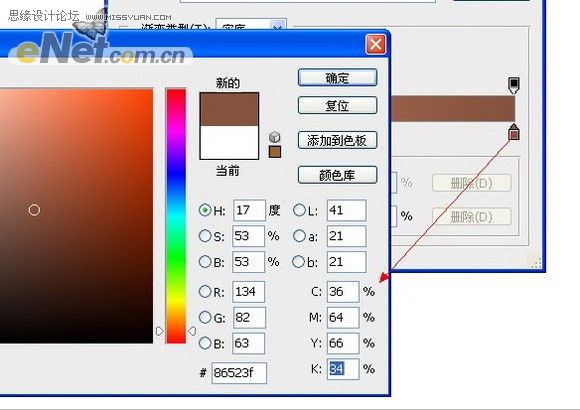
Task: Select the S saturation radio button
Action: (x=205, y=236)
